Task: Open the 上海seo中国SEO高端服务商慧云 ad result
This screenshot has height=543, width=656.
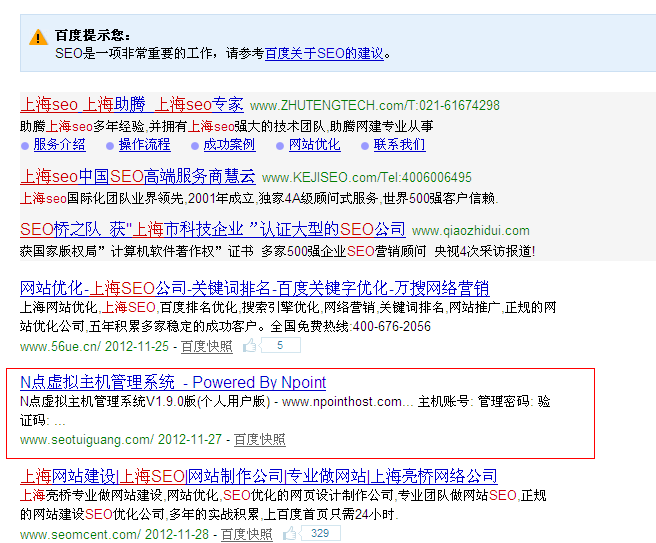Action: coord(138,176)
